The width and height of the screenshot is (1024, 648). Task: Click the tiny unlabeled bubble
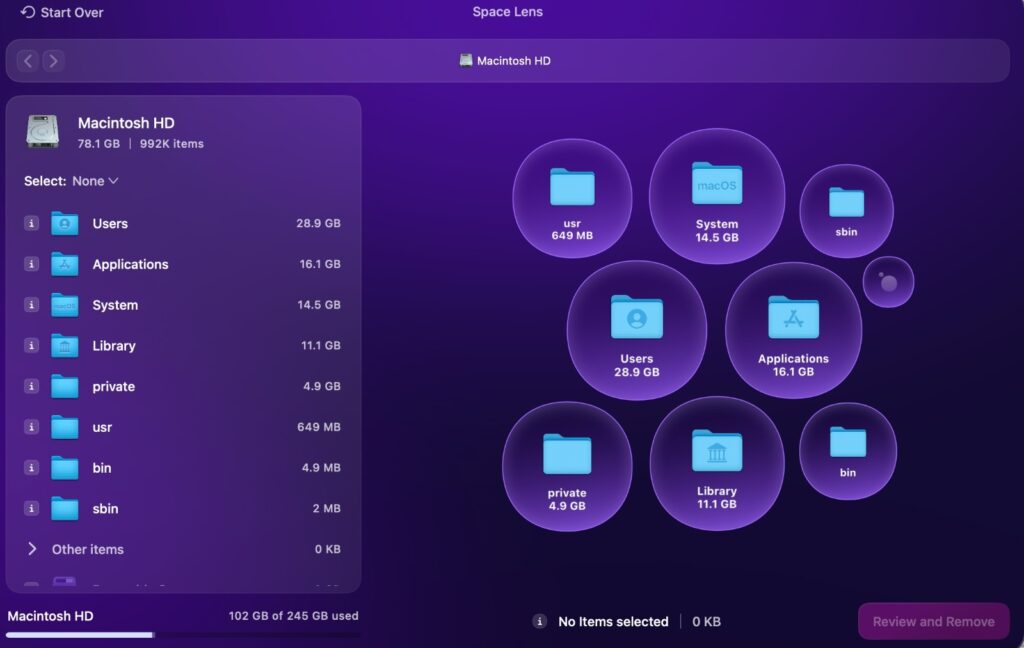[x=888, y=282]
